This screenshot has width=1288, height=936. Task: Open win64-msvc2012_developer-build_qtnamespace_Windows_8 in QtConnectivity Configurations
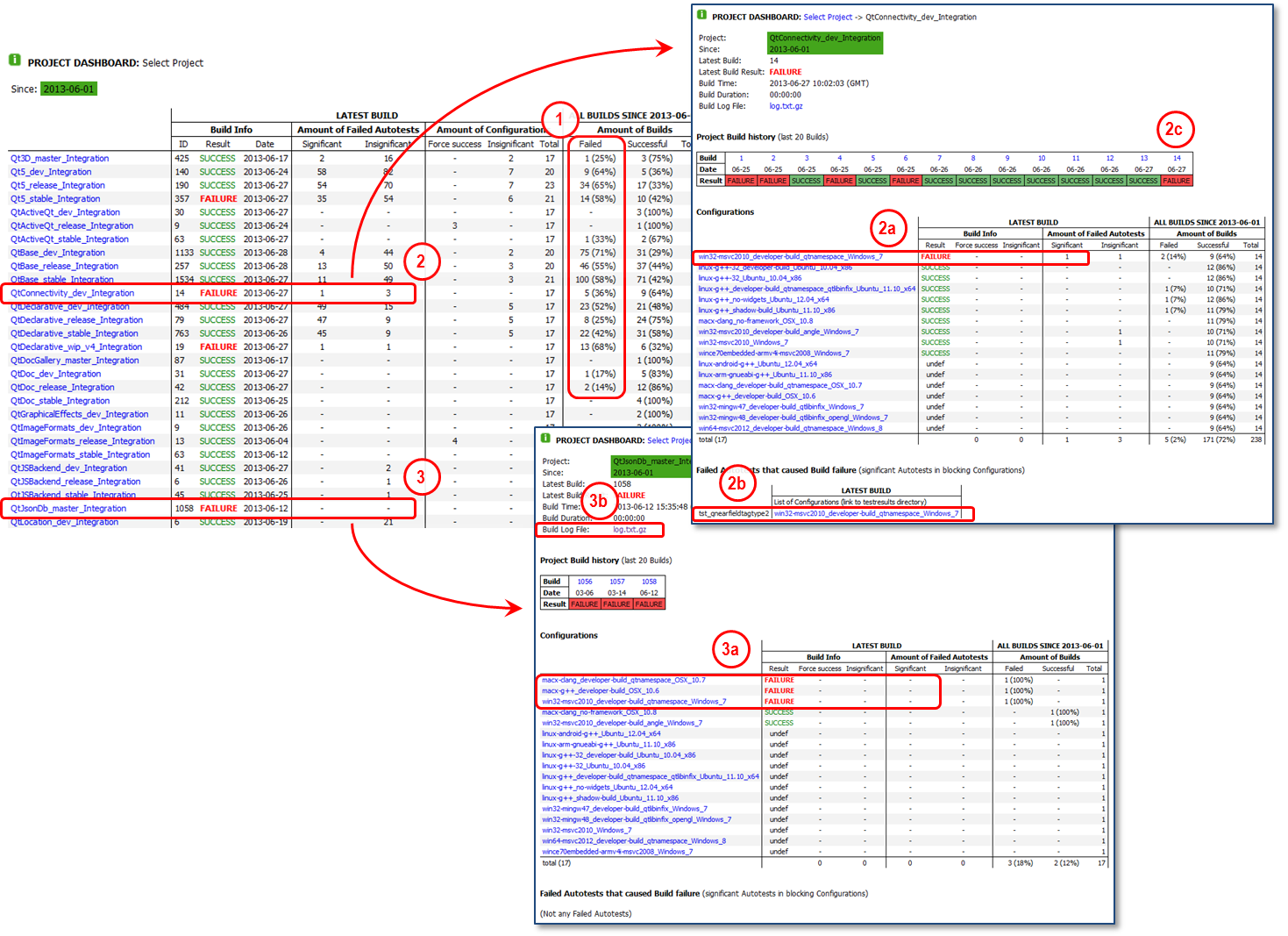click(790, 428)
